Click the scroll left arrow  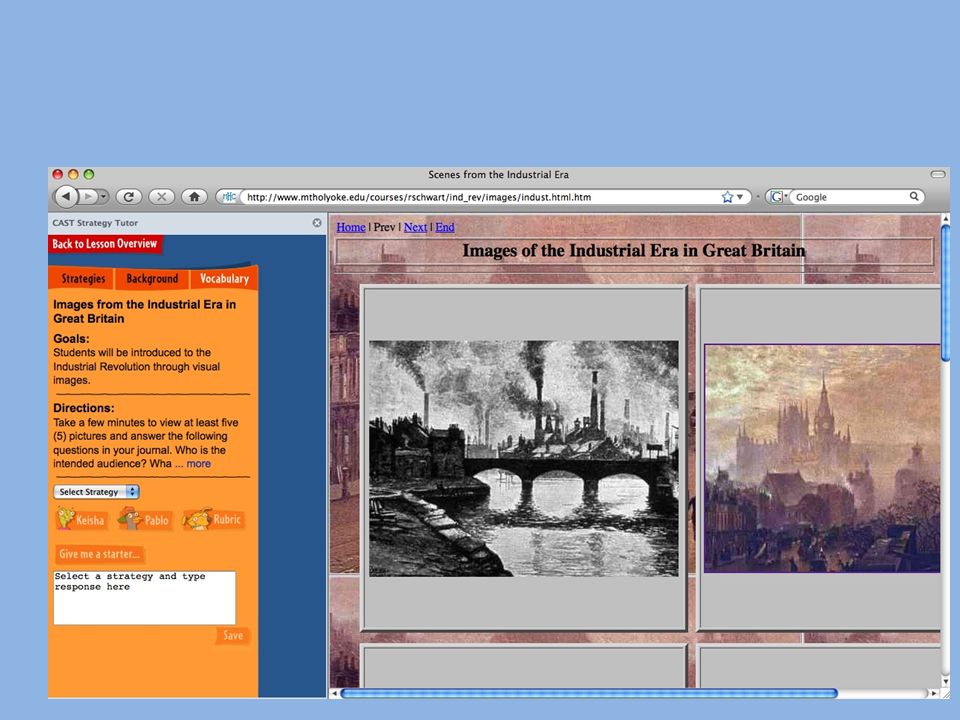(334, 693)
